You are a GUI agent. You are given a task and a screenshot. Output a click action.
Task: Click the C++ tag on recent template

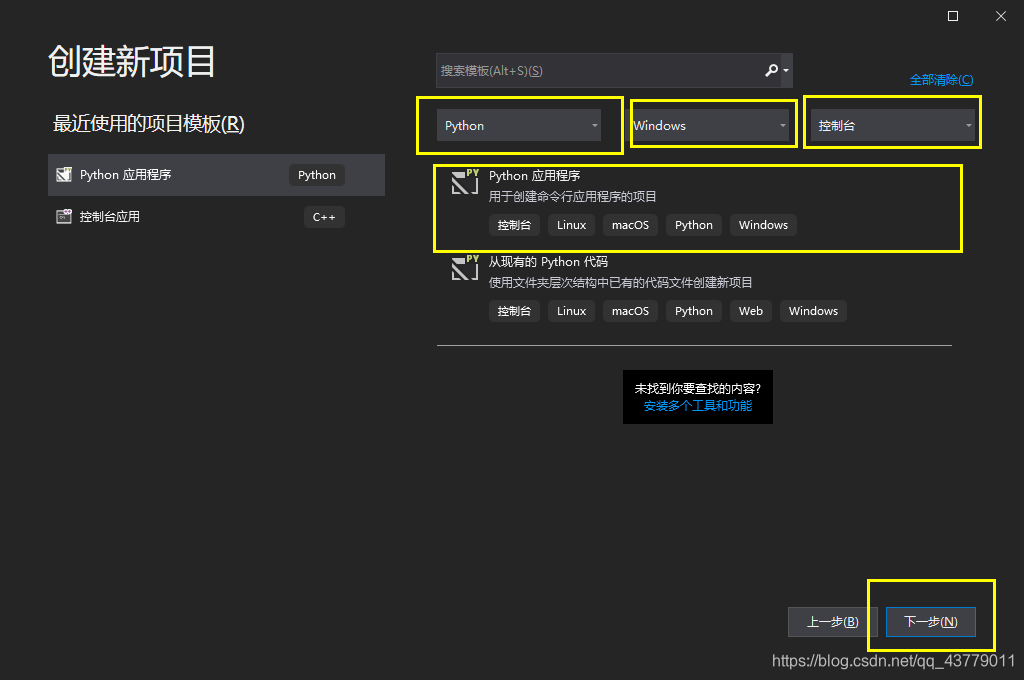pyautogui.click(x=324, y=217)
